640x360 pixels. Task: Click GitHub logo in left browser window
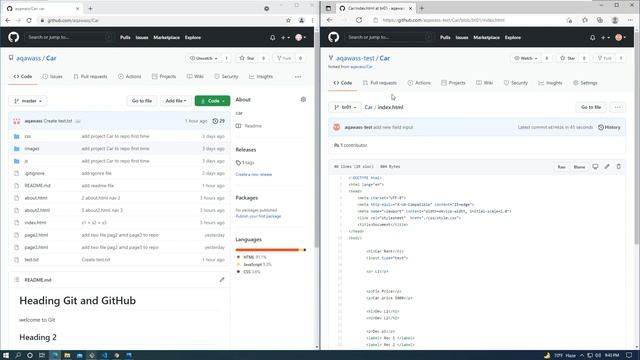click(x=13, y=37)
